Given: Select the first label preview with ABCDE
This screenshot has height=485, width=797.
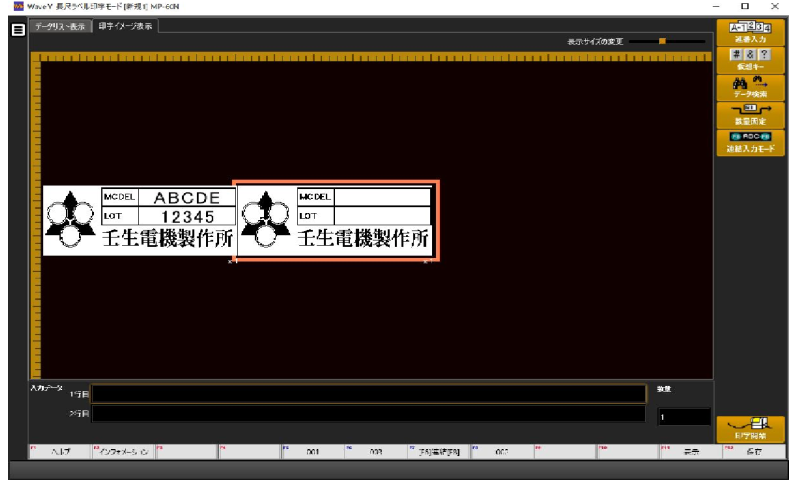Looking at the screenshot, I should [139, 221].
